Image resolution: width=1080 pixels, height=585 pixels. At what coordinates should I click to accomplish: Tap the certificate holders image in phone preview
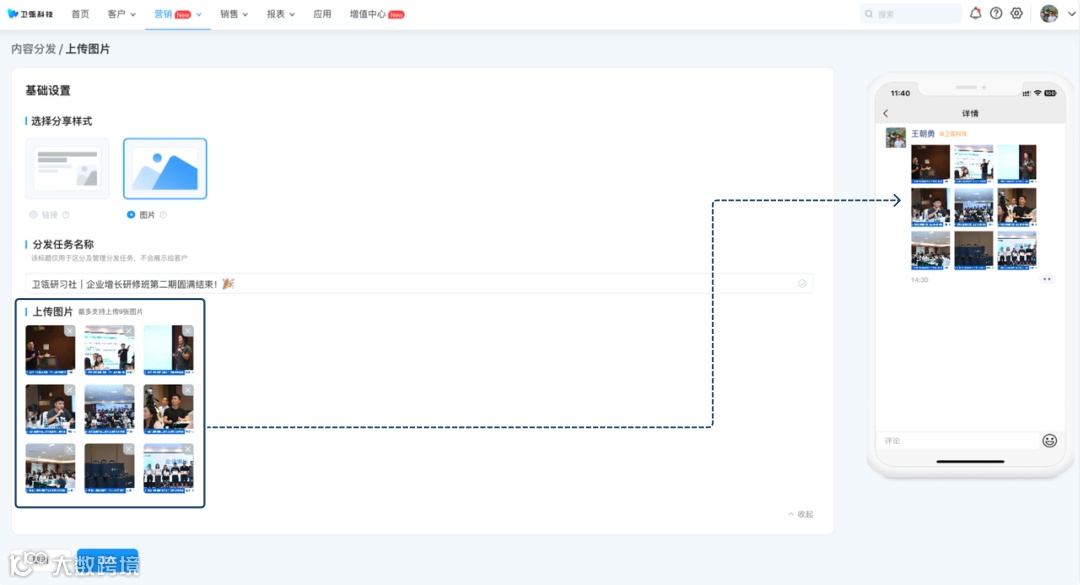(x=1017, y=250)
